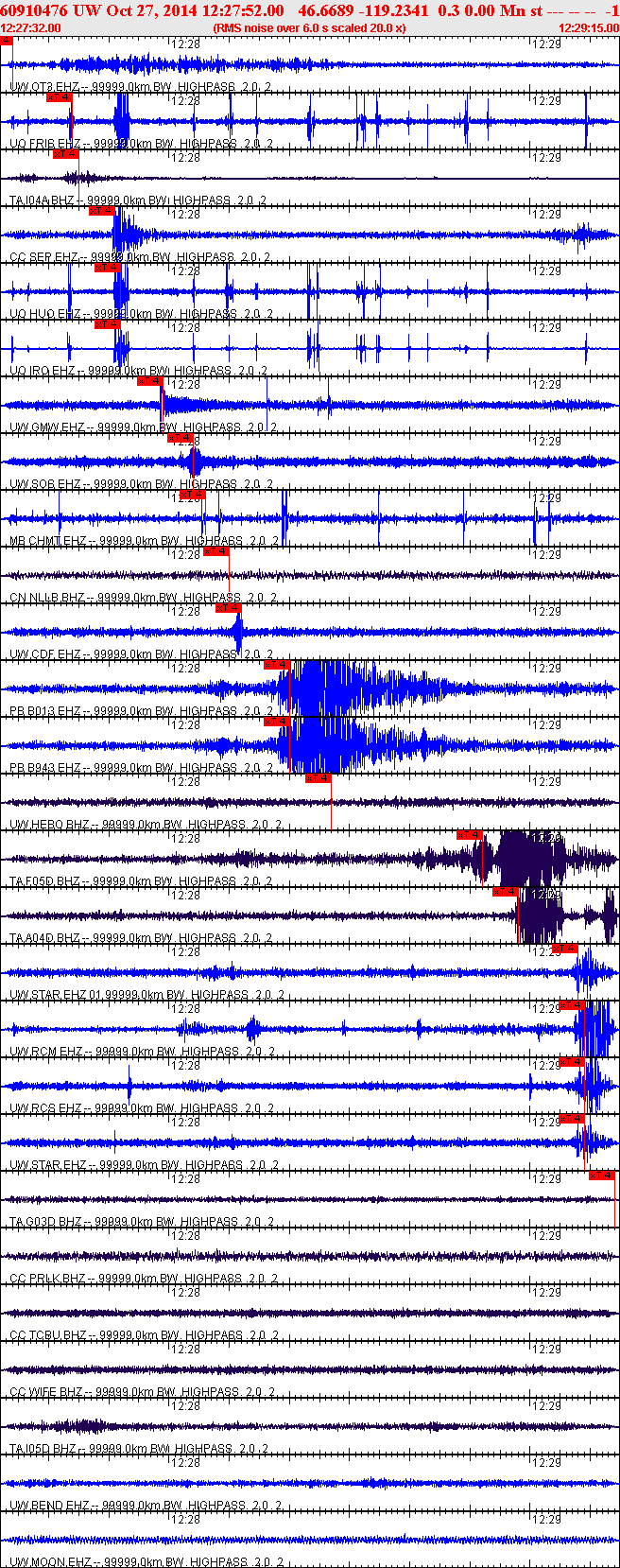This screenshot has width=620, height=1568.
Task: Click the PB B943 EHZ station label
Action: pyautogui.click(x=141, y=768)
